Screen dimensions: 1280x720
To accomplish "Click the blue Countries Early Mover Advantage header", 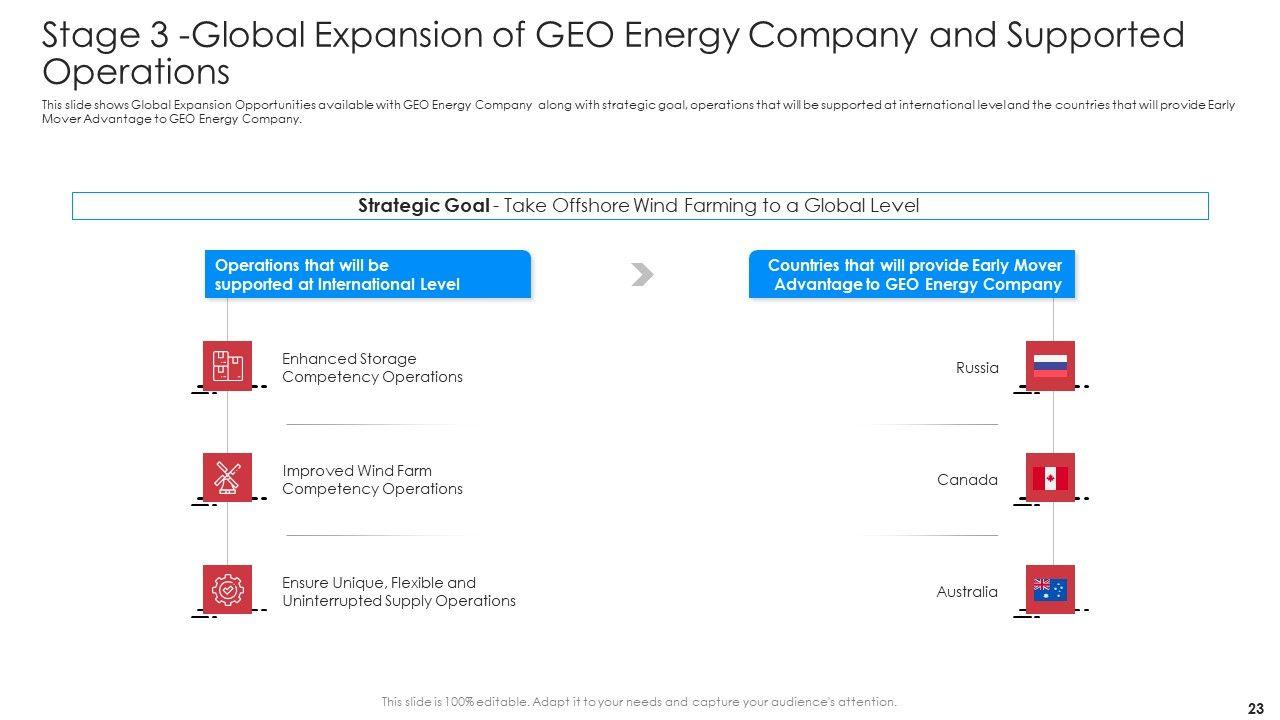I will click(x=912, y=275).
